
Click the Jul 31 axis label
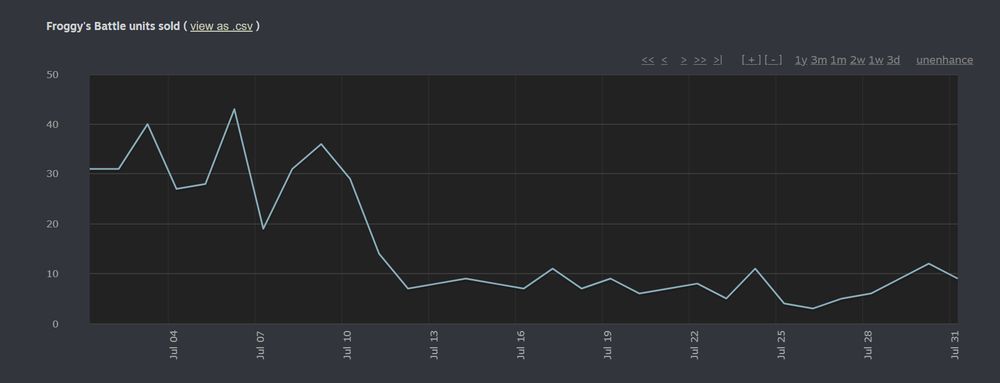tap(955, 344)
